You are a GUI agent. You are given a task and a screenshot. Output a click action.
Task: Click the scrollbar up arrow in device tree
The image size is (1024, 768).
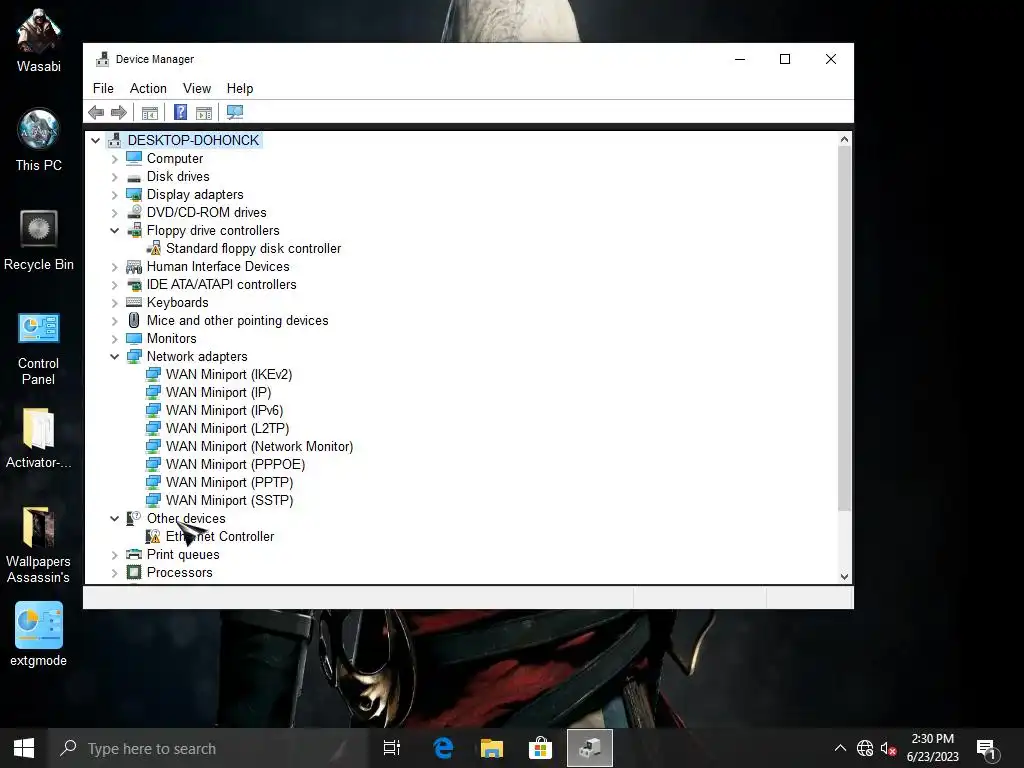(844, 139)
